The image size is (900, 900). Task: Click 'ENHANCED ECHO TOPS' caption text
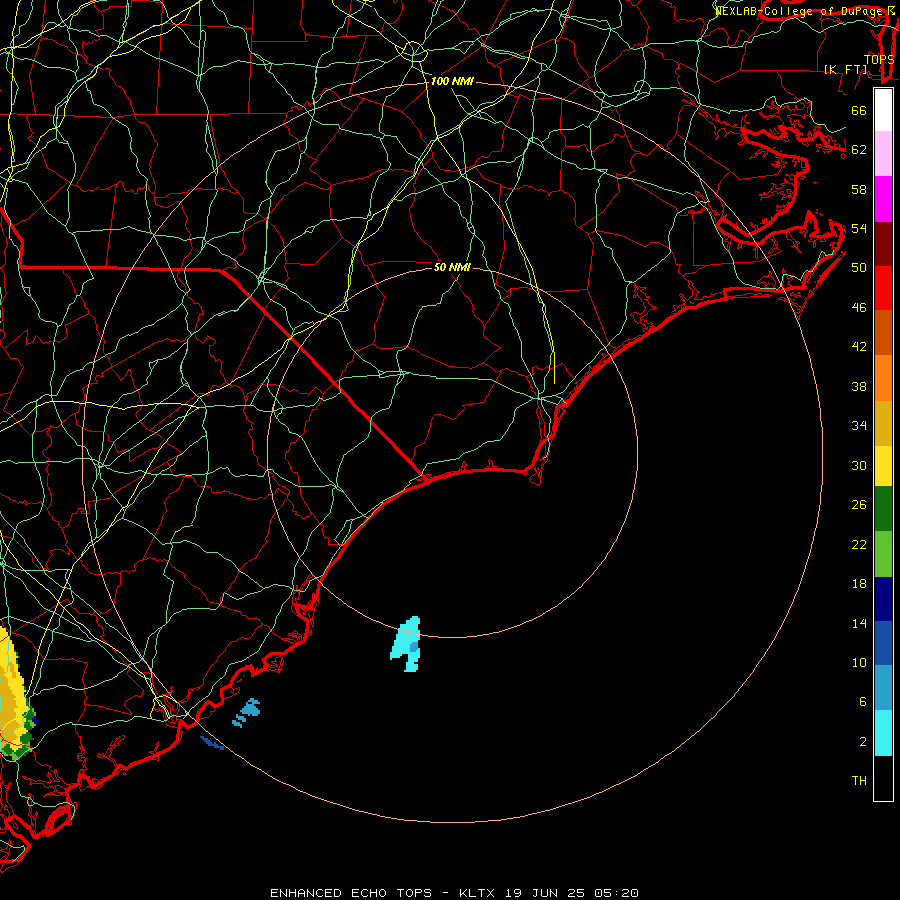[351, 893]
